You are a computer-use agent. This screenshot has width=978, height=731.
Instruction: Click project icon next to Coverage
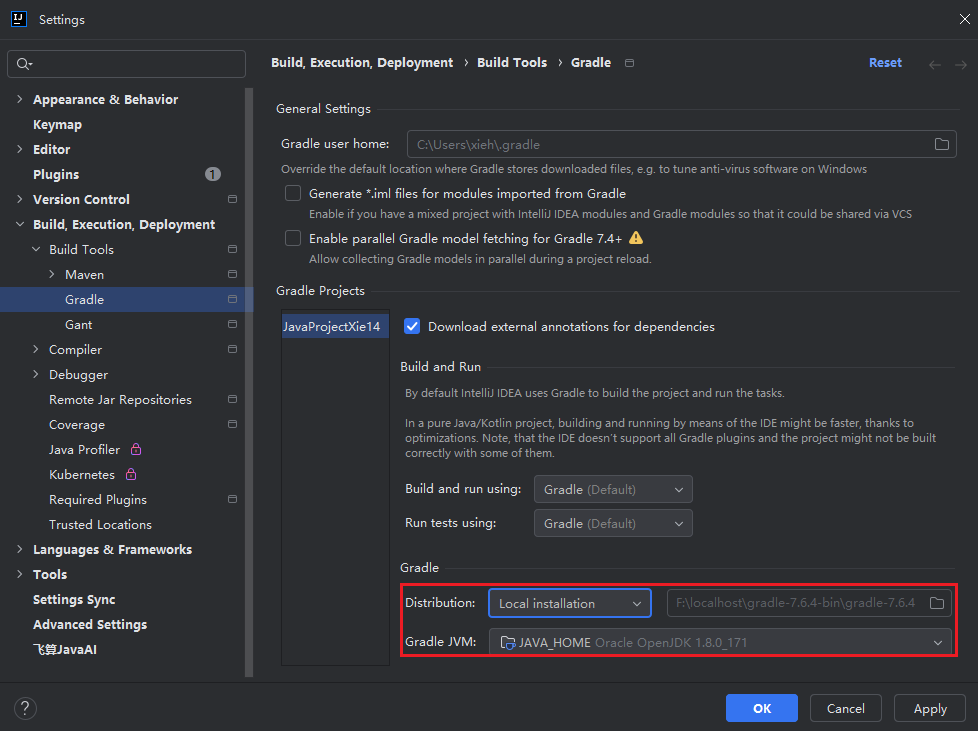point(233,424)
